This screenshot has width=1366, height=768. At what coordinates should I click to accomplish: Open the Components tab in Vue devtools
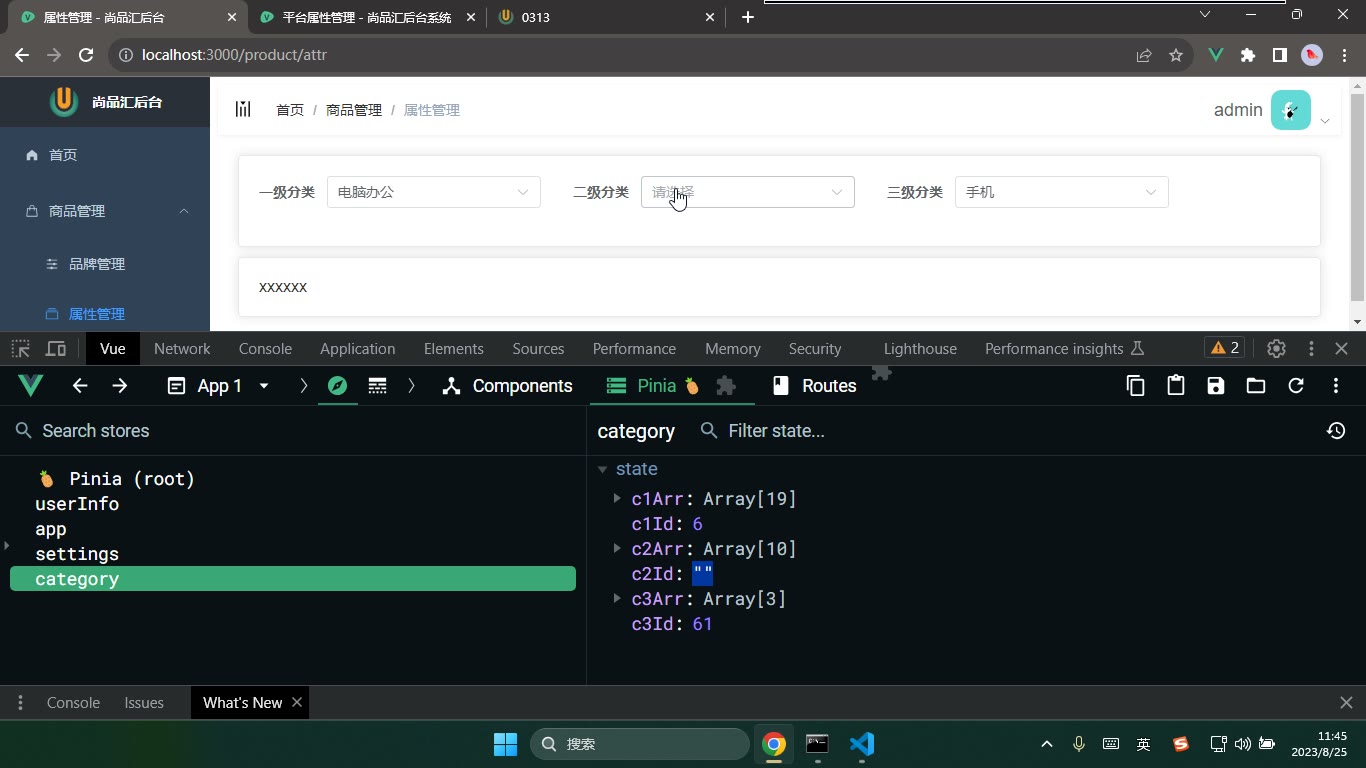click(508, 386)
